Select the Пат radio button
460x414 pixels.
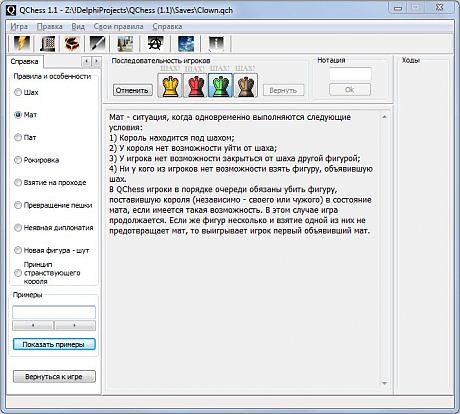click(25, 137)
